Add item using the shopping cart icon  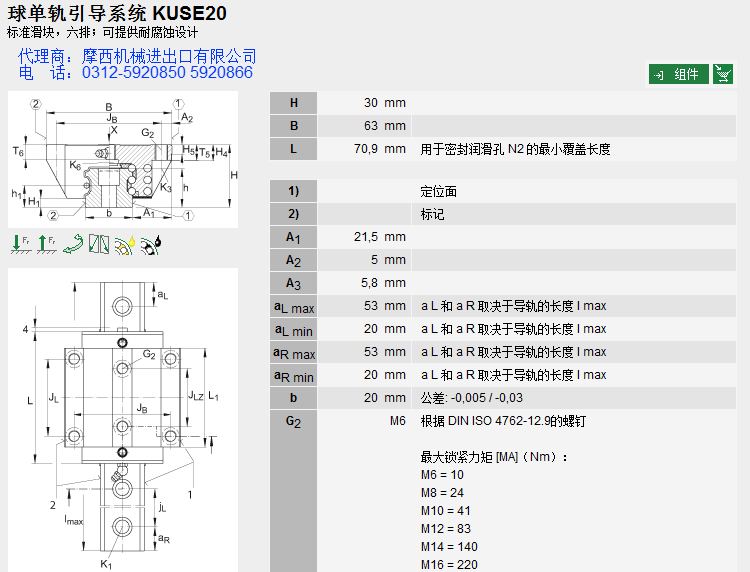[x=723, y=74]
